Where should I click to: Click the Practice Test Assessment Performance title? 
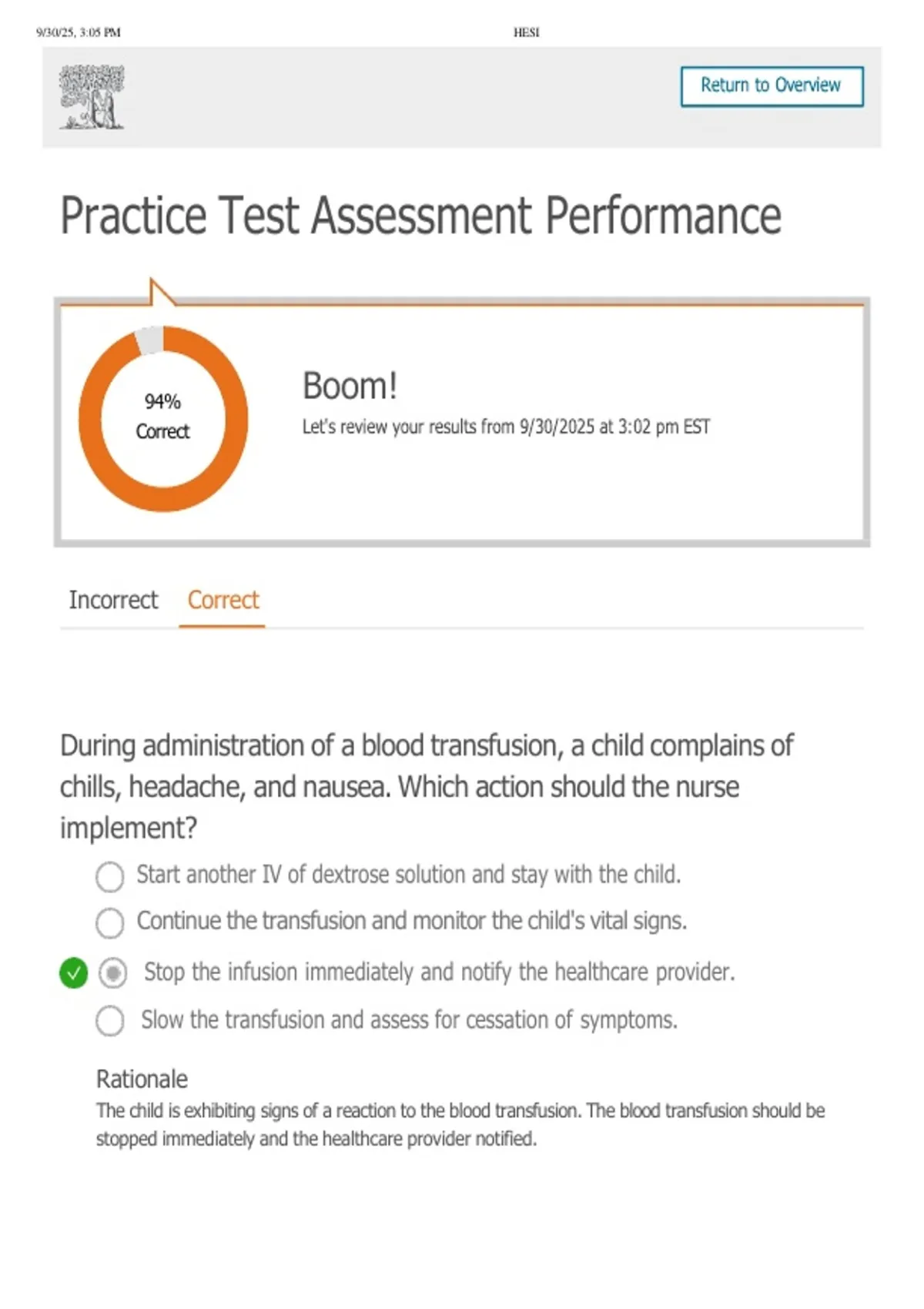(420, 215)
